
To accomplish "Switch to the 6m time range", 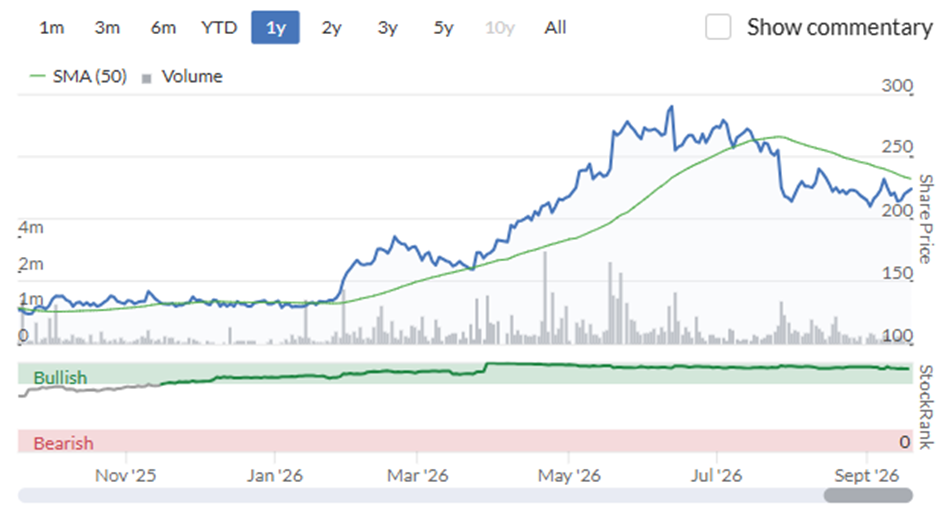I will point(163,28).
